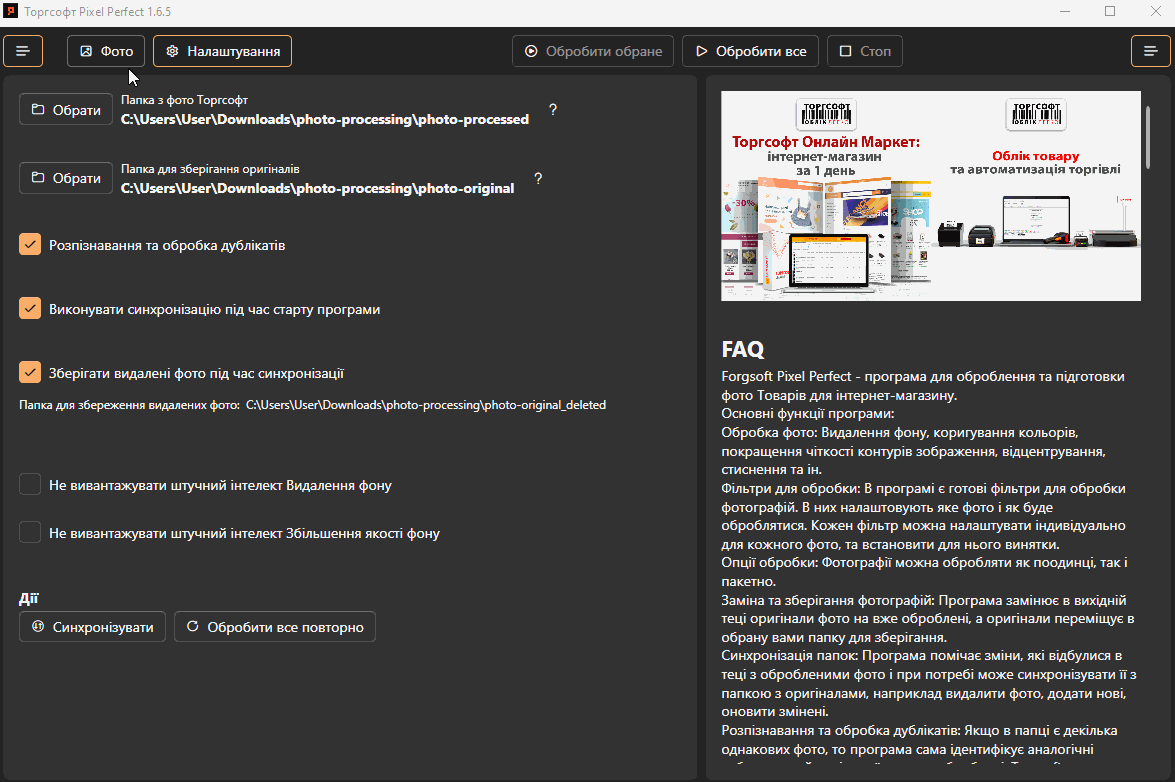Check the Збільшення якості фону AI option
This screenshot has width=1175, height=782.
point(30,533)
